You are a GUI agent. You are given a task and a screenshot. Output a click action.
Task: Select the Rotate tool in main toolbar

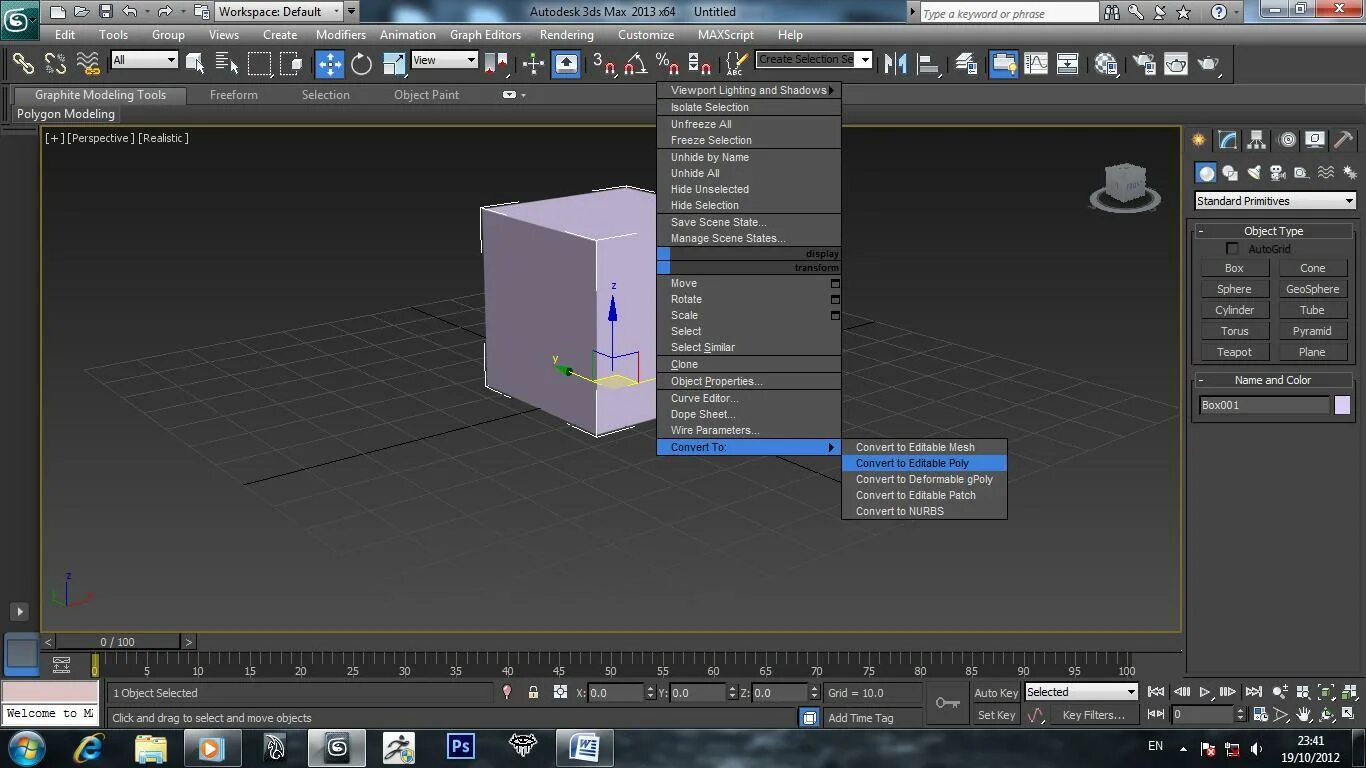[x=361, y=64]
